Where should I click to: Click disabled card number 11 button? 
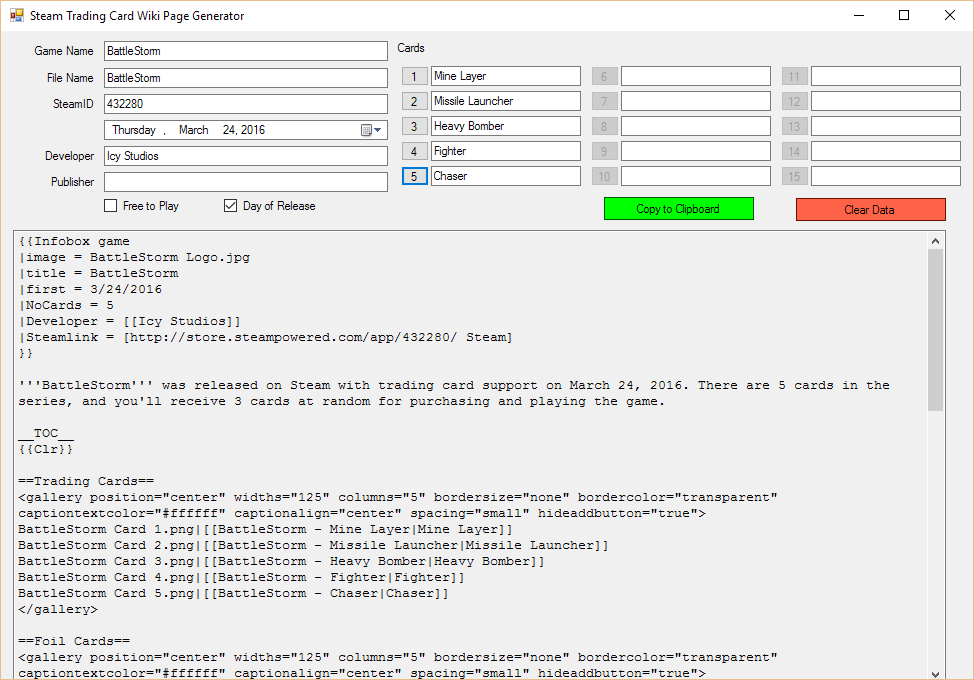794,76
